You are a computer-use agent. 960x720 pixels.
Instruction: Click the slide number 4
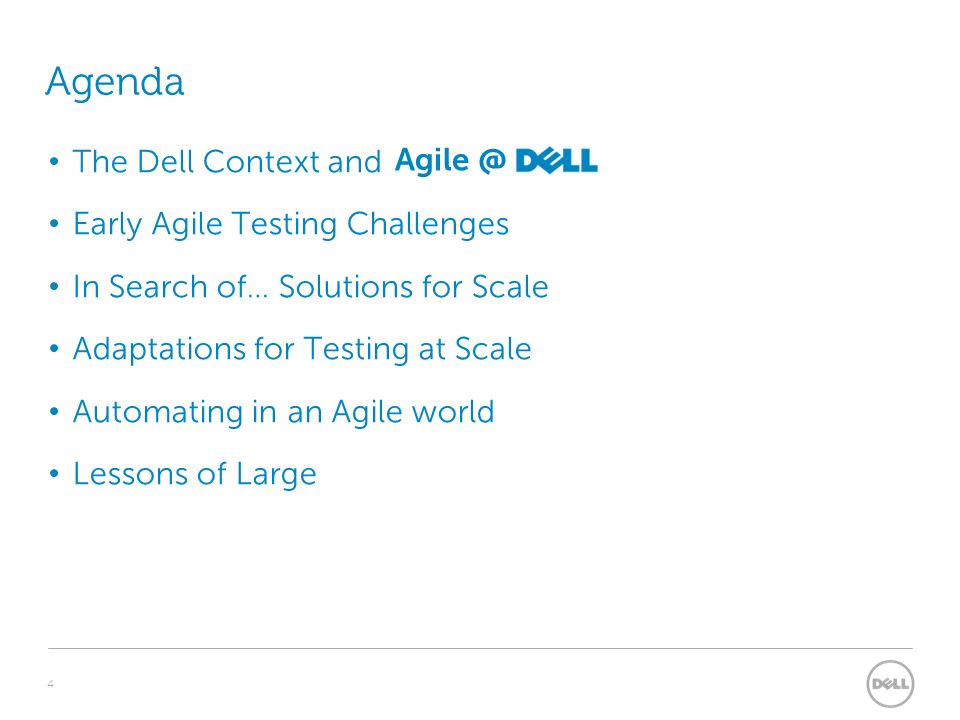[51, 683]
